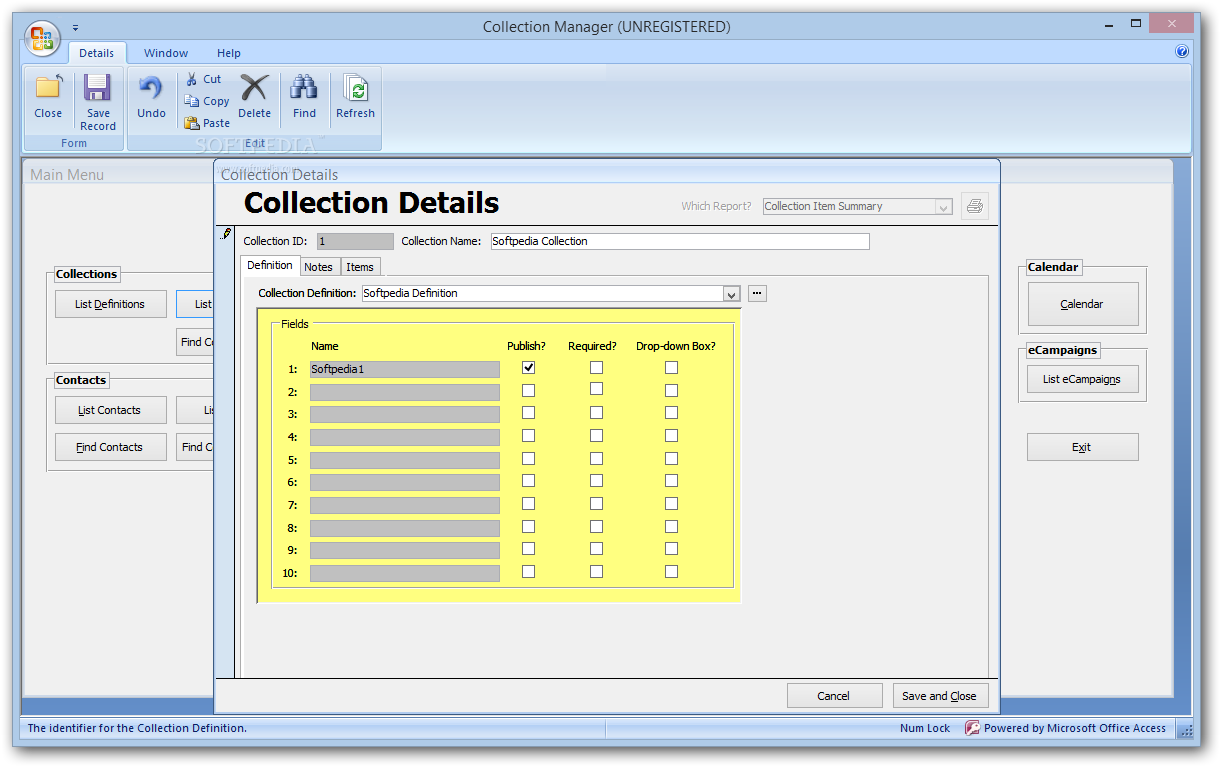
Task: Enable Drop-down Box checkbox for field 10
Action: point(671,572)
